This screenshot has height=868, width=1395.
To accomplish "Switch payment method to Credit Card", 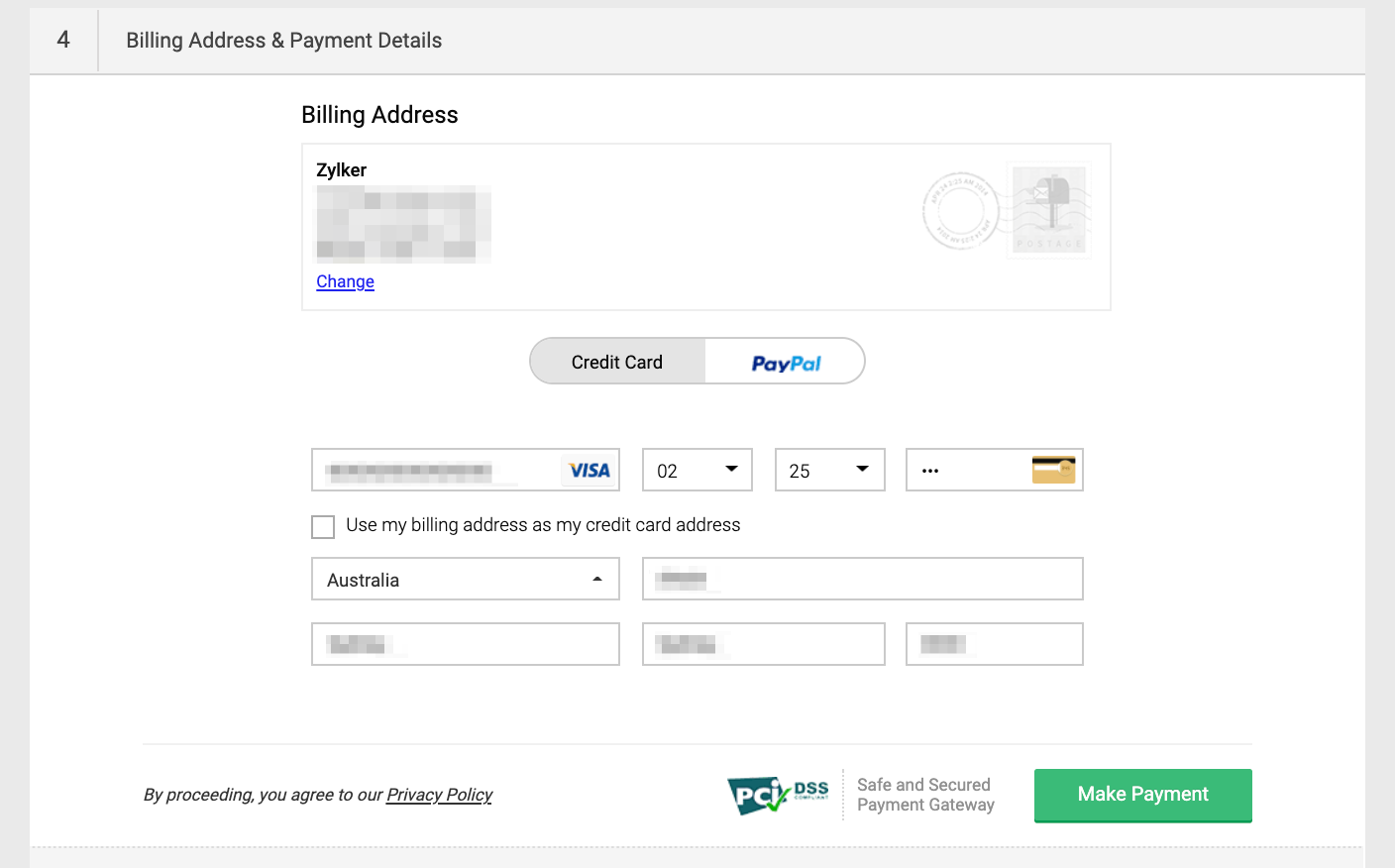I will click(616, 361).
